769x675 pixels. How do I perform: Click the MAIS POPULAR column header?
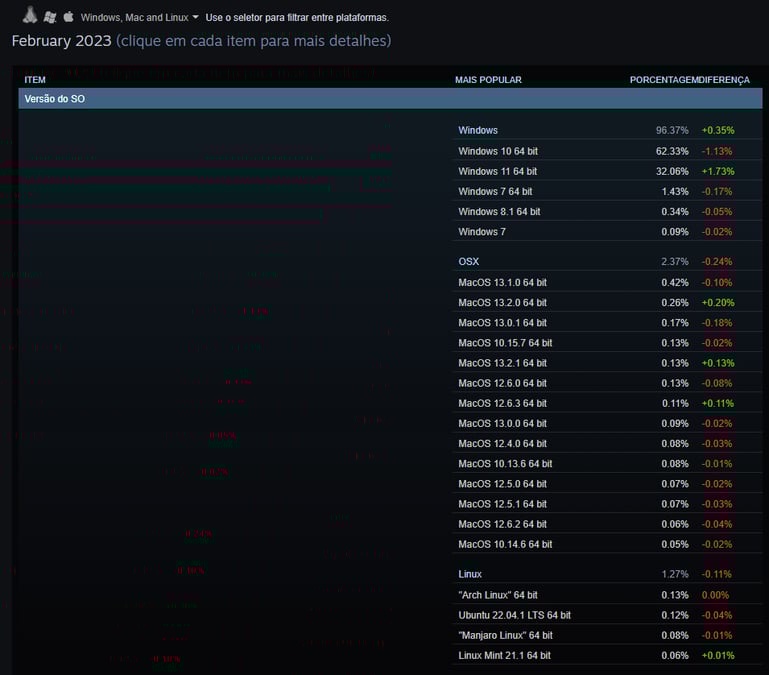[488, 80]
